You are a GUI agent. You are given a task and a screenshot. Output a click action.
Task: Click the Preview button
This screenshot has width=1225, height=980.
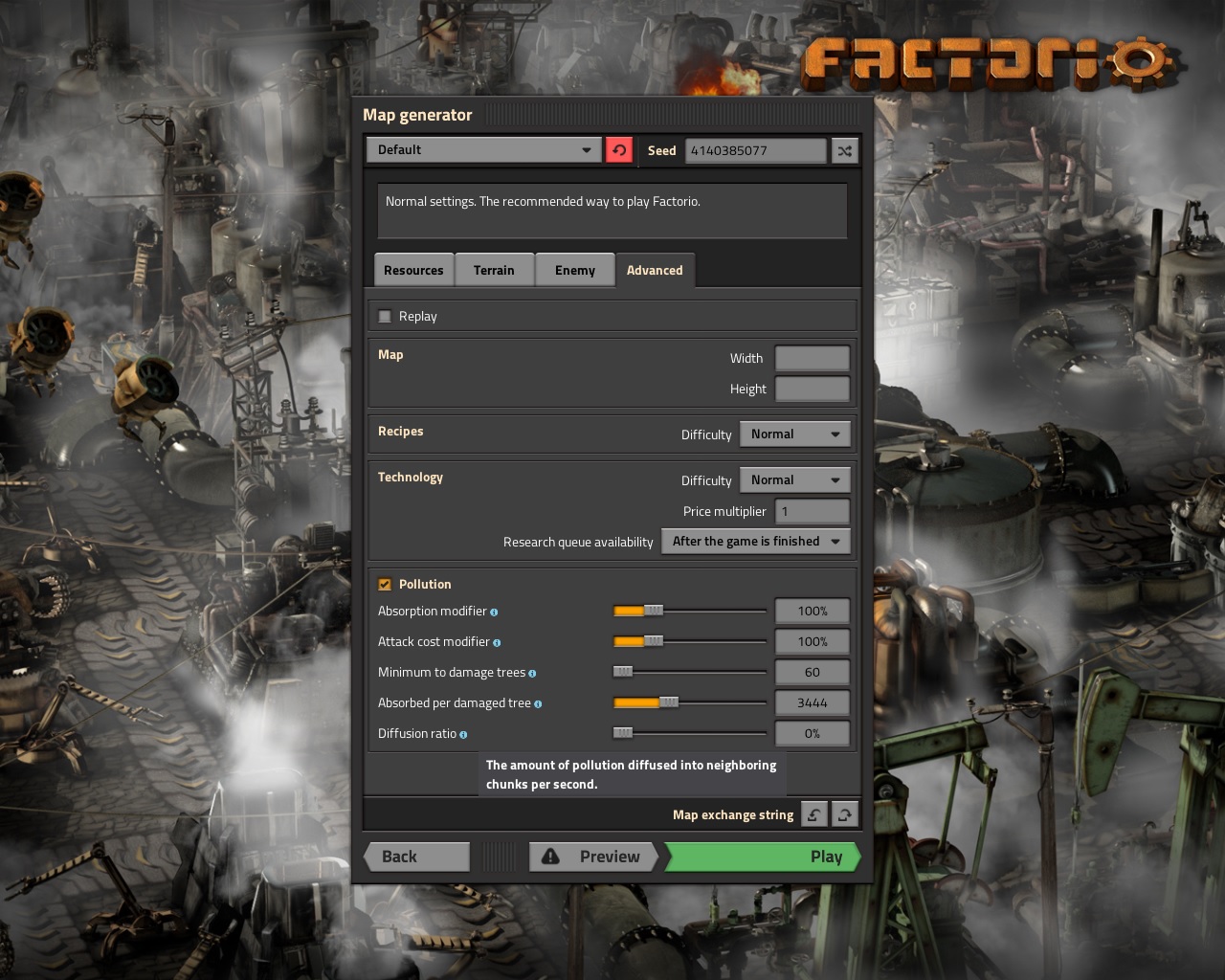point(593,857)
